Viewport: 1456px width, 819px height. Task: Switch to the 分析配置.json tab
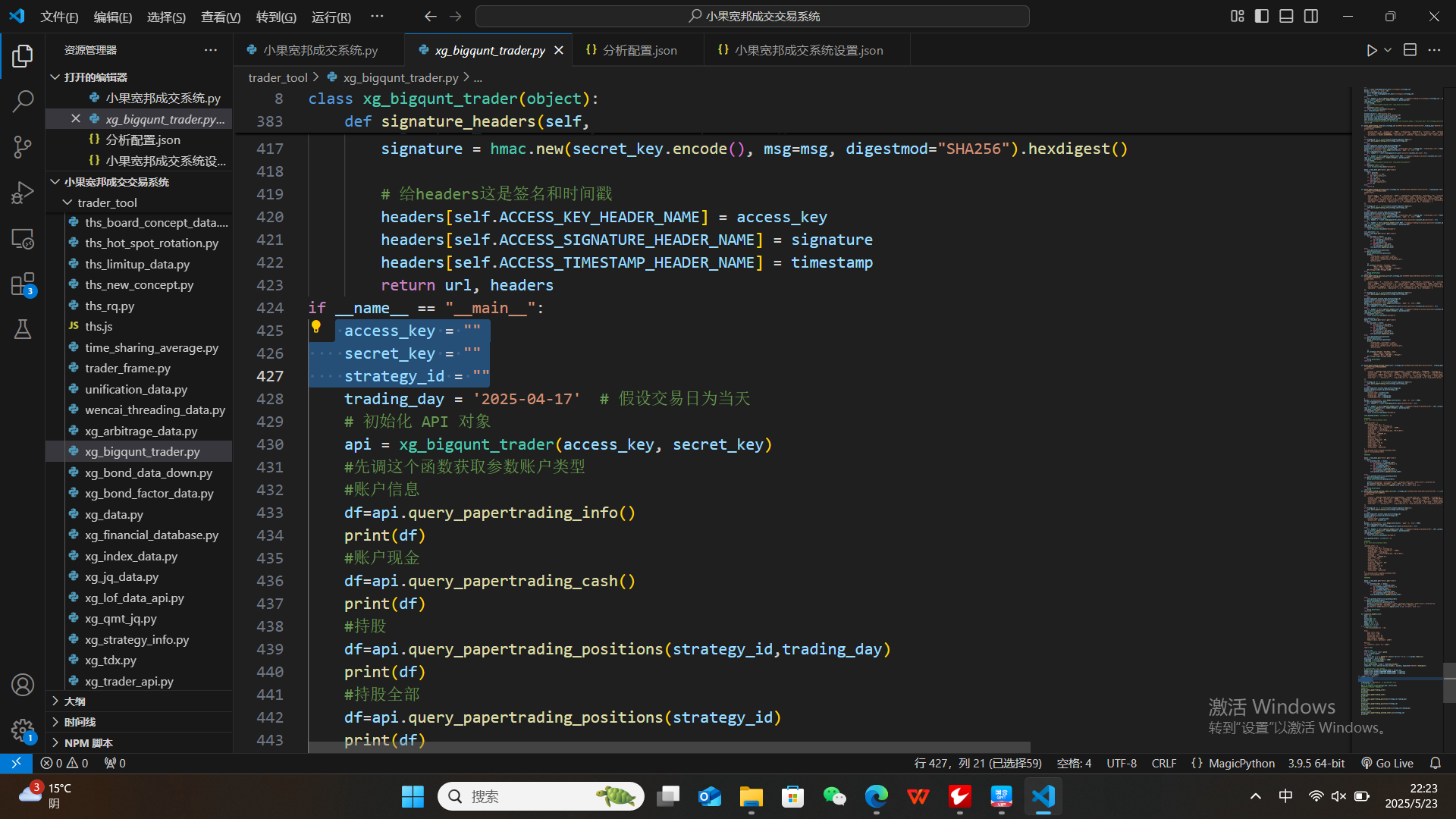pos(639,50)
